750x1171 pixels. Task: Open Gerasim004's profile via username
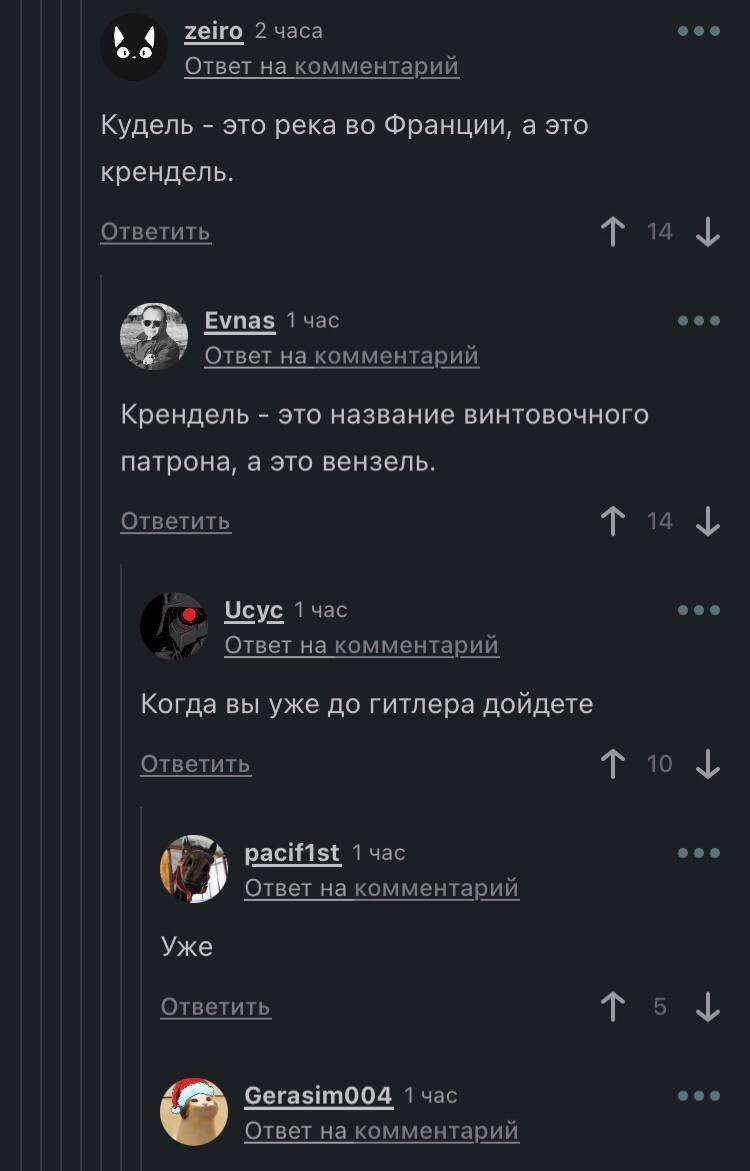(x=318, y=1096)
